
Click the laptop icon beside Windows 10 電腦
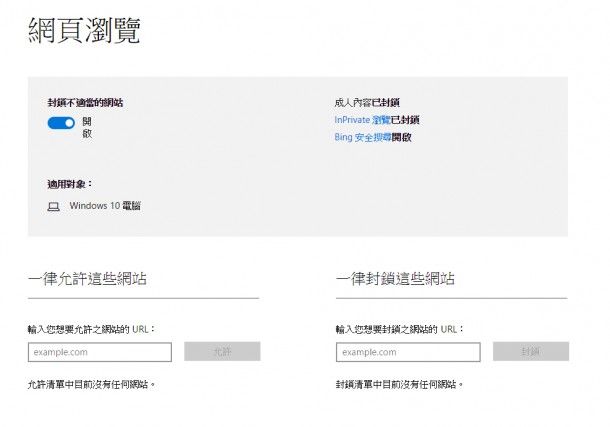tap(54, 207)
